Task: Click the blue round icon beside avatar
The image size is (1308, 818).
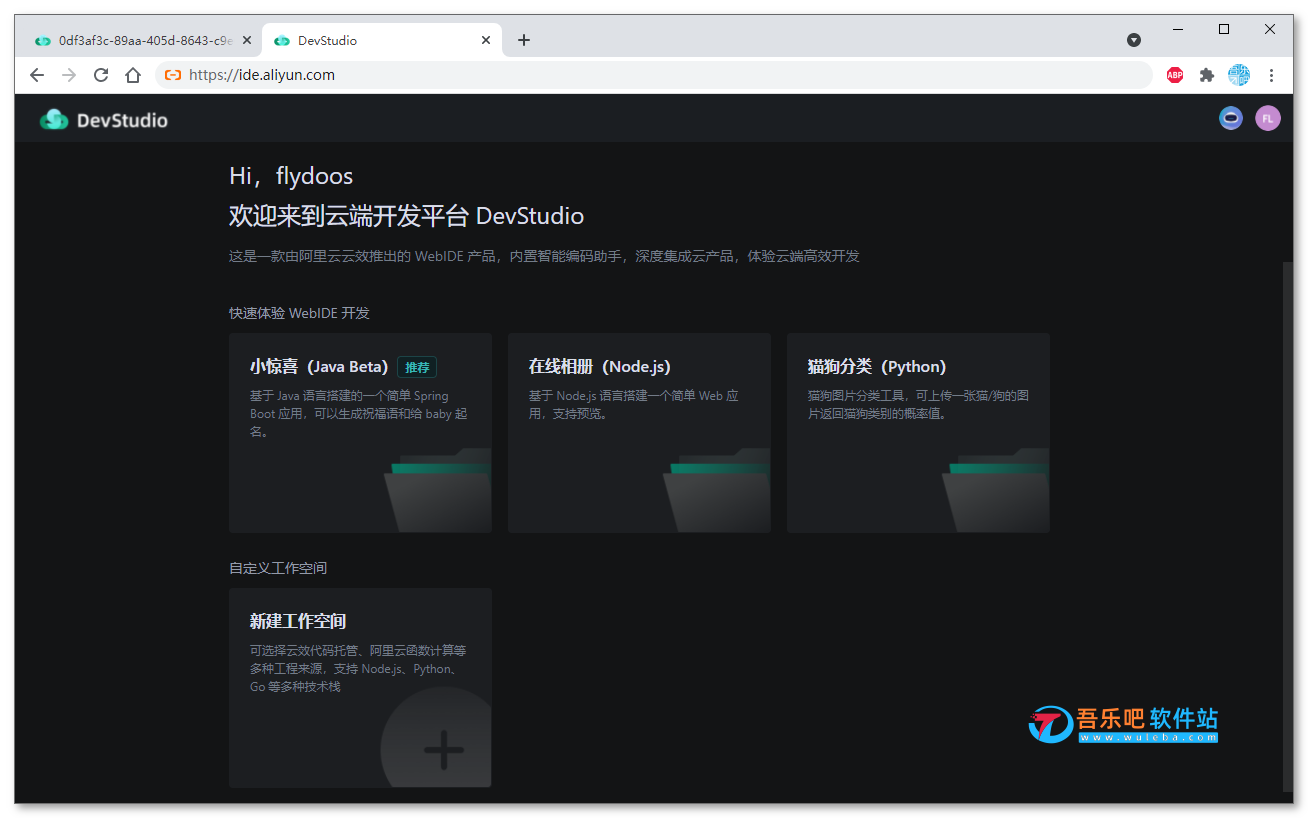Action: [1231, 118]
